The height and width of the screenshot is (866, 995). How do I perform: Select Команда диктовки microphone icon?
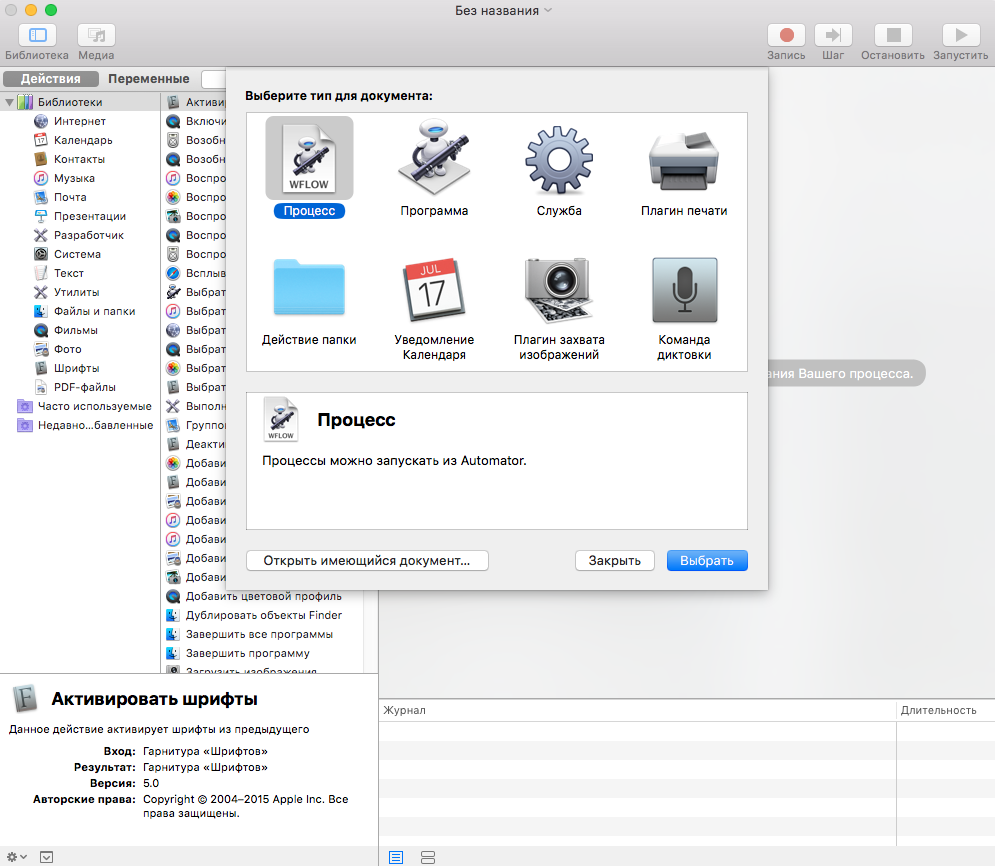(684, 289)
